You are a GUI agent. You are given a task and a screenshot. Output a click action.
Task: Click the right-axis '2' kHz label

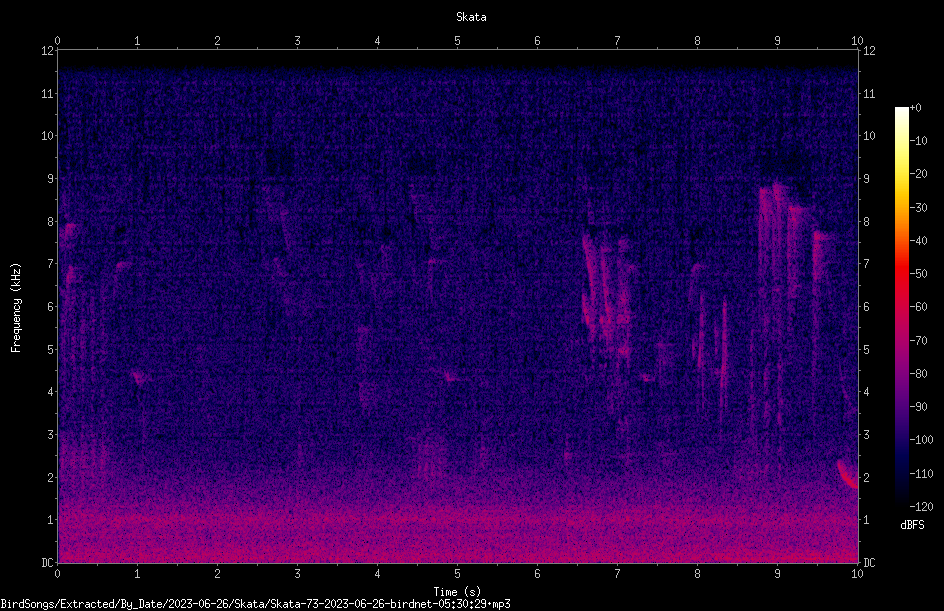click(866, 477)
